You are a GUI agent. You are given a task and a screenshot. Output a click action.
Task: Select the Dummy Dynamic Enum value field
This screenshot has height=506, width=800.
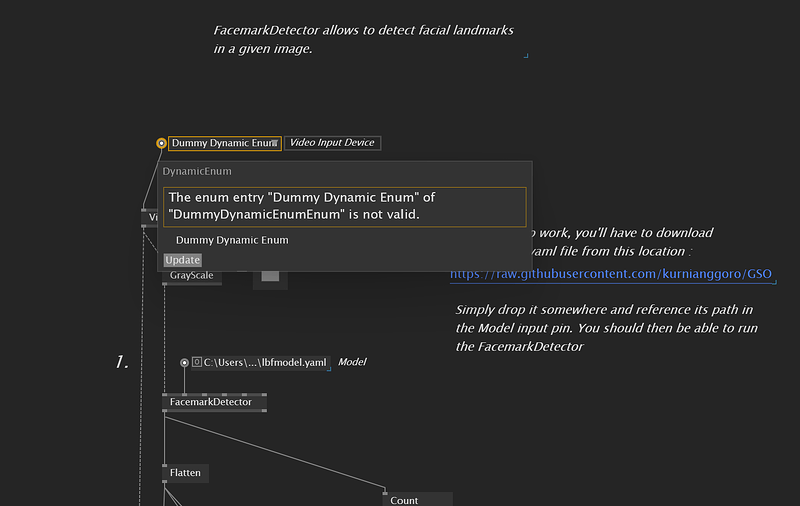(220, 143)
